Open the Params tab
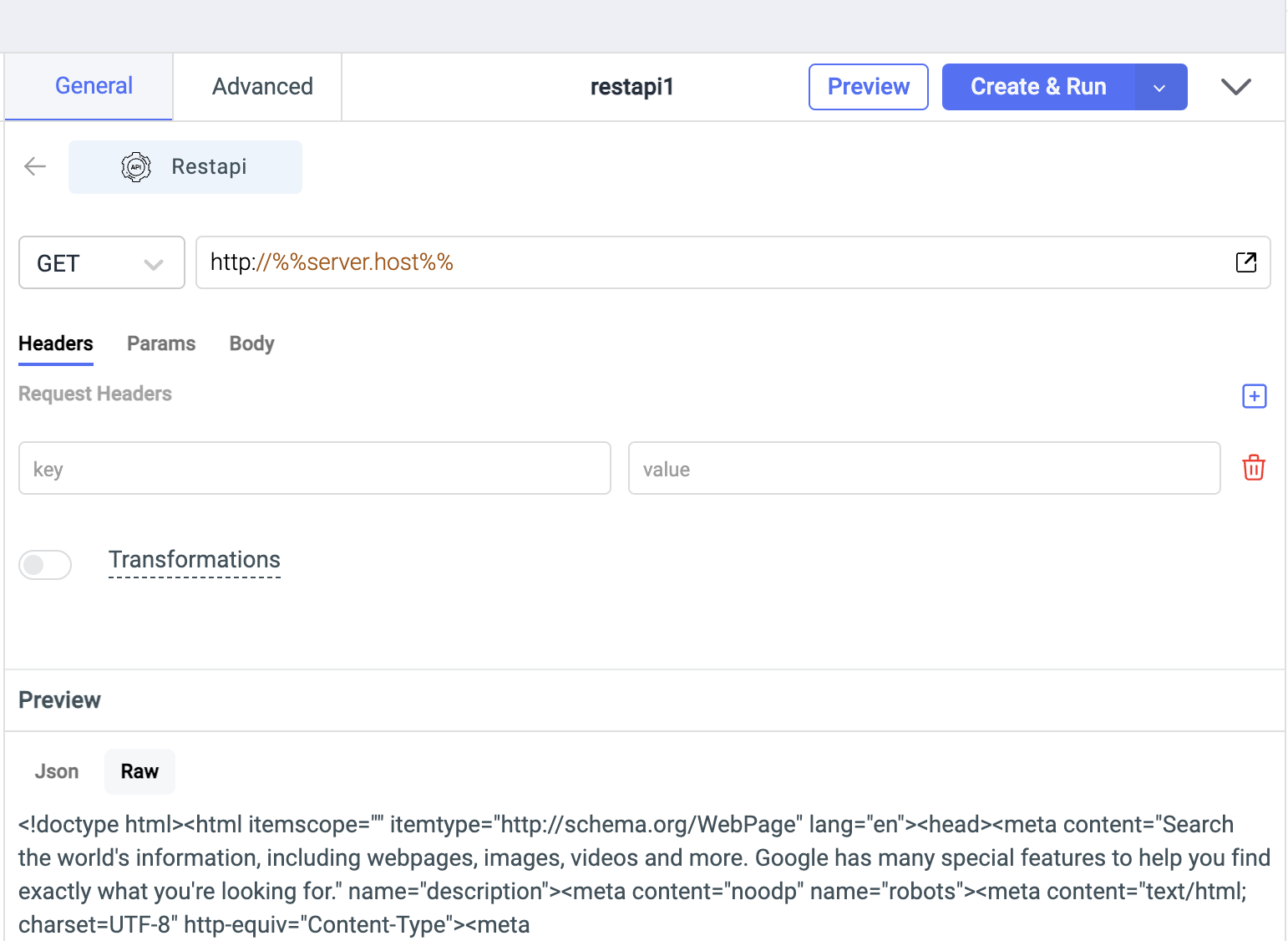 point(161,343)
